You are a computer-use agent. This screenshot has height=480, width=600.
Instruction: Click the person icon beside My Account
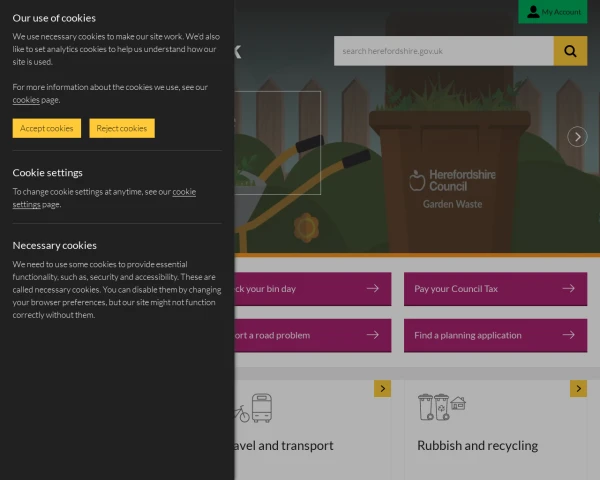tap(533, 12)
